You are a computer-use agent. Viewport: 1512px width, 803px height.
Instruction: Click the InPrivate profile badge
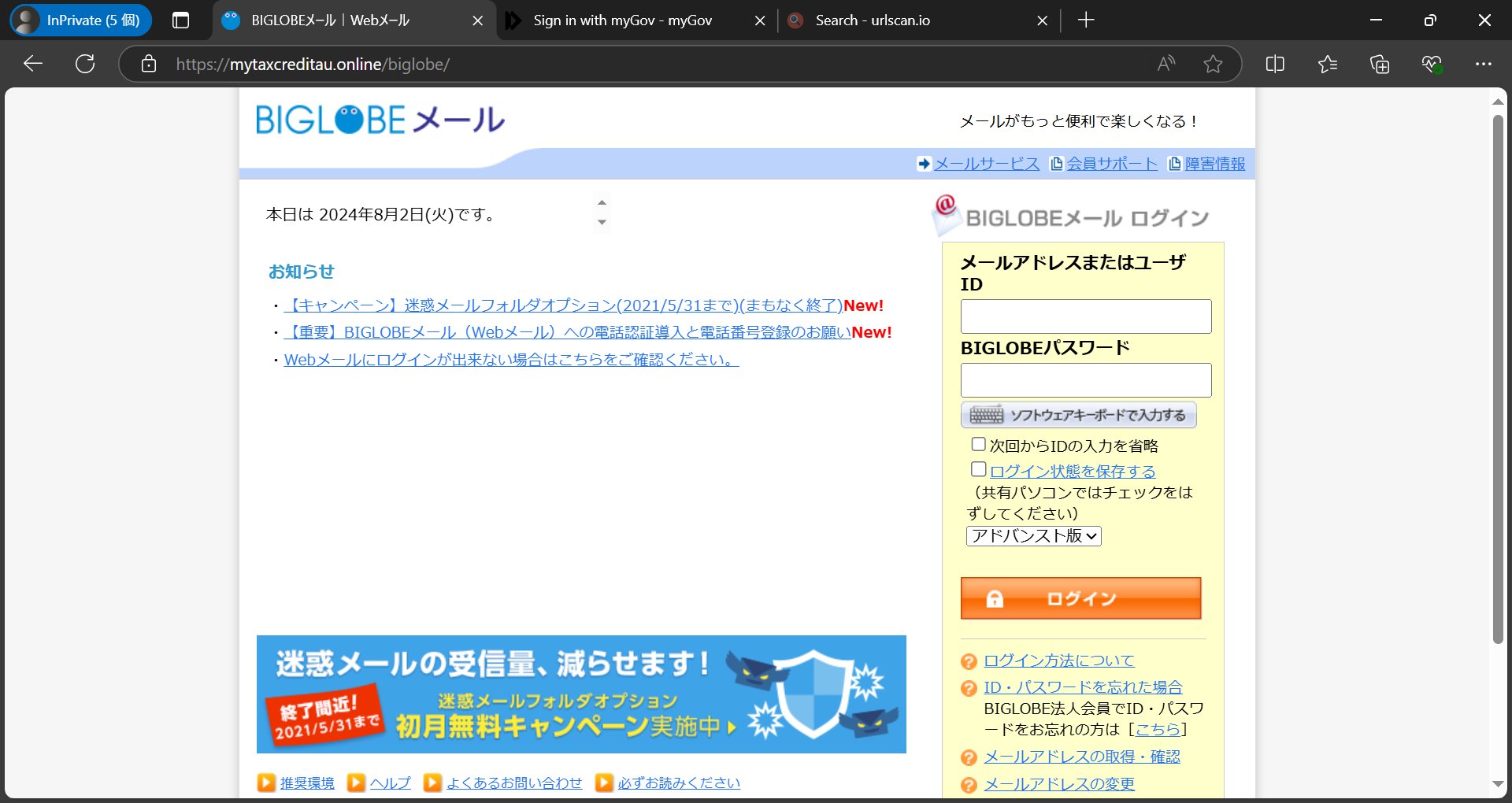click(x=80, y=20)
